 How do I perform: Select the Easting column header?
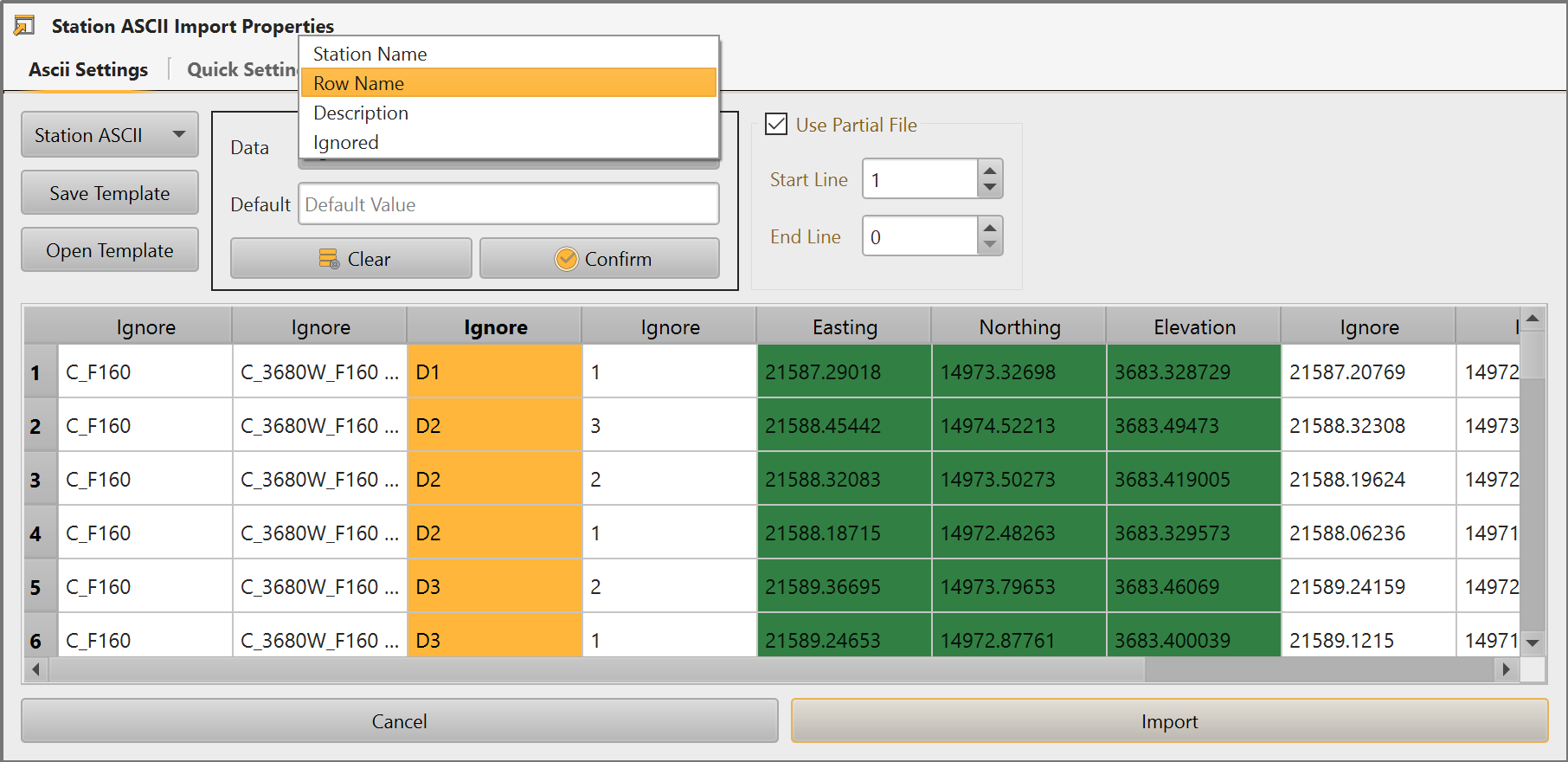tap(845, 327)
